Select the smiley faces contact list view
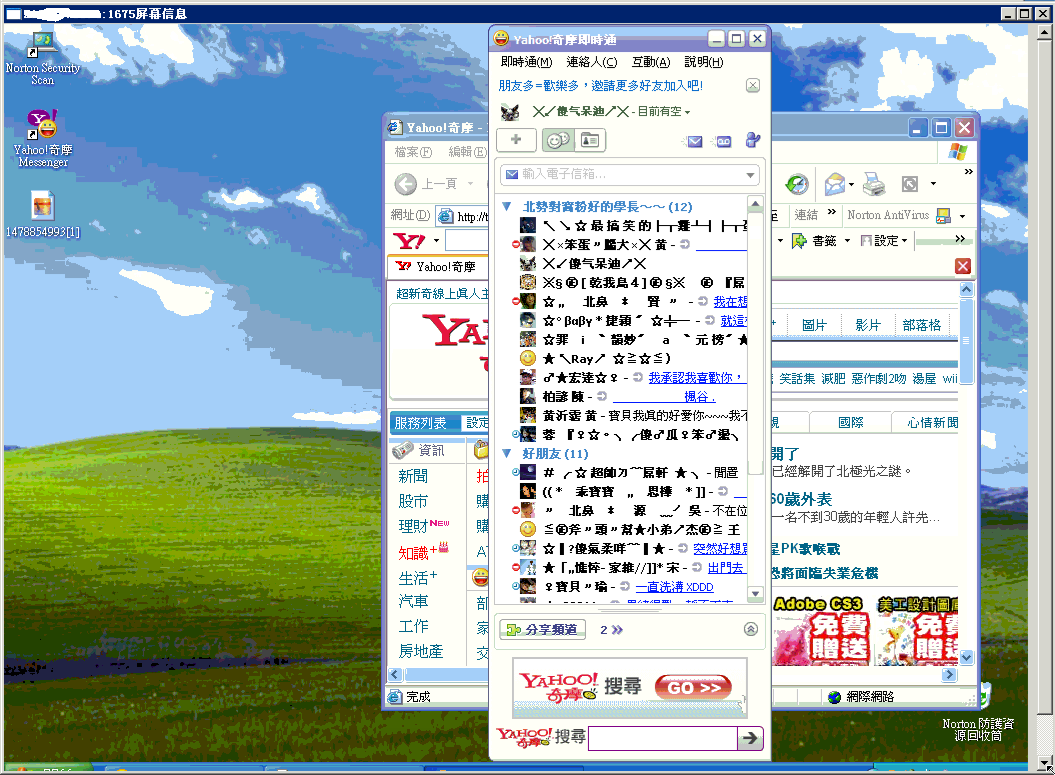This screenshot has width=1055, height=775. click(x=557, y=140)
